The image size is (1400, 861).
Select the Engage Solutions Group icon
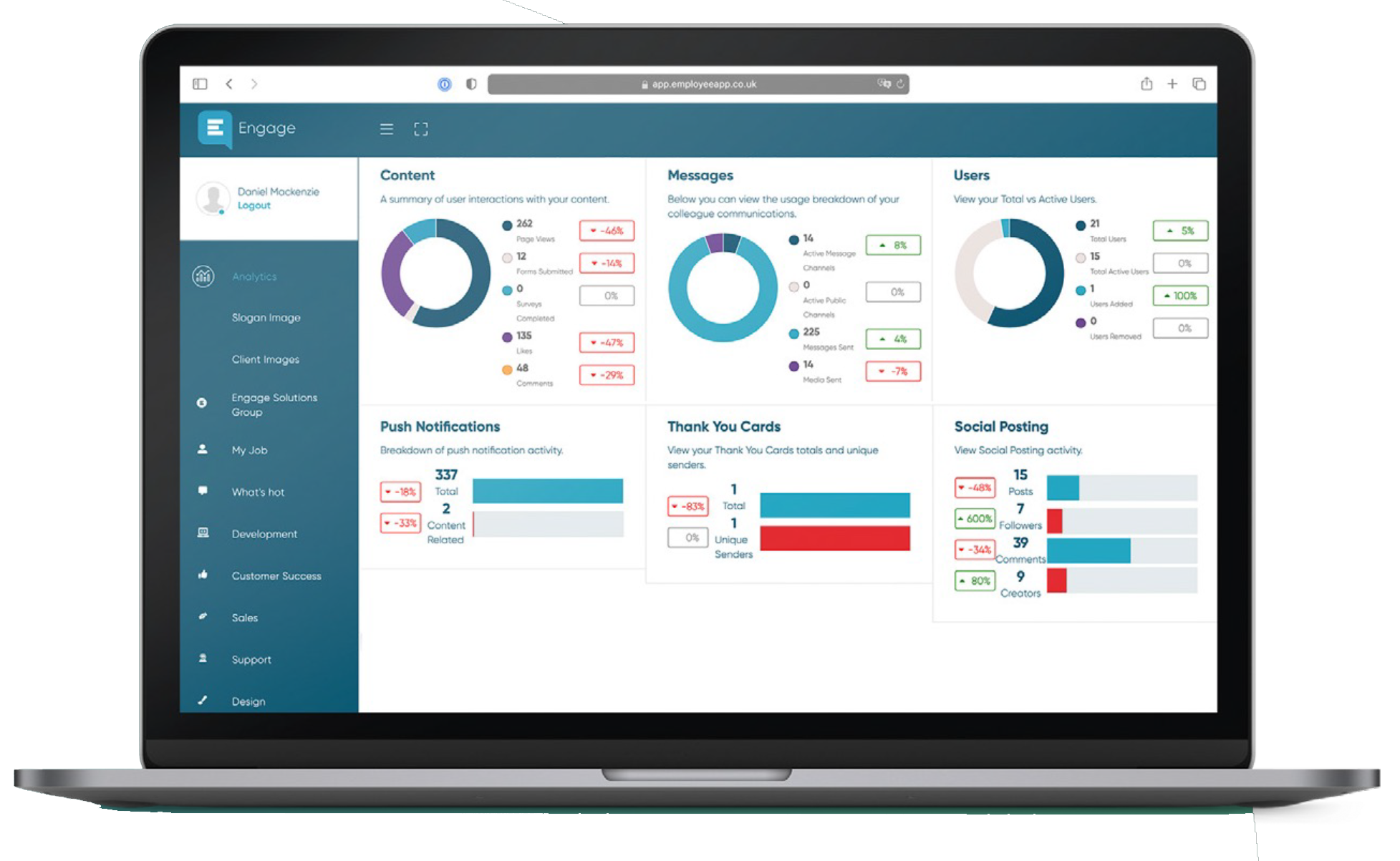[200, 400]
